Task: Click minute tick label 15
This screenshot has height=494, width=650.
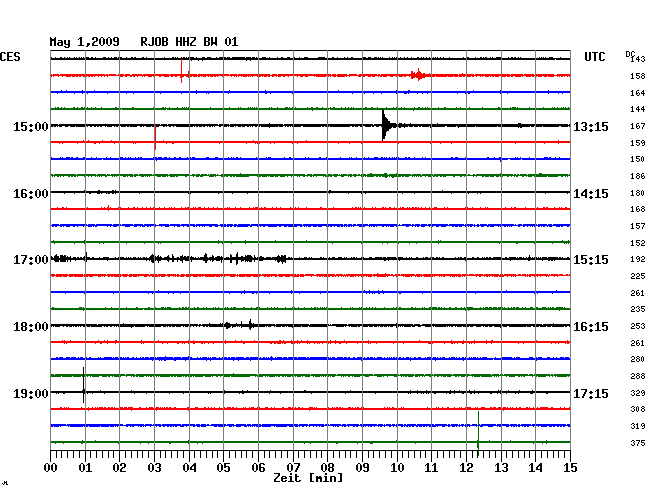Action: (x=570, y=467)
